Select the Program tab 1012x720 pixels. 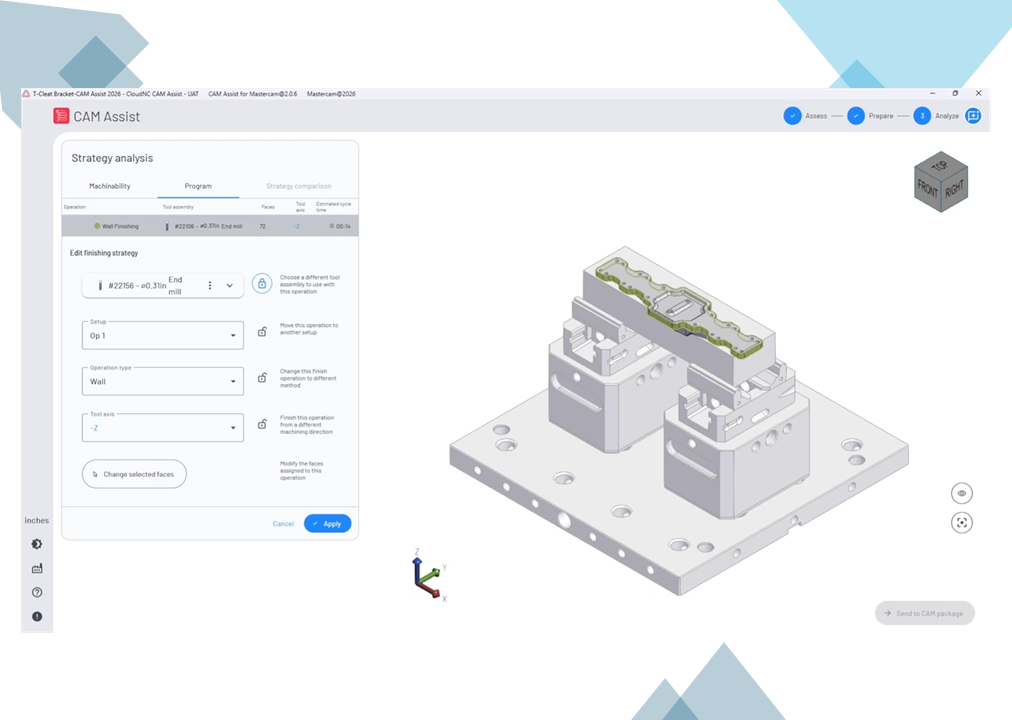coord(198,186)
